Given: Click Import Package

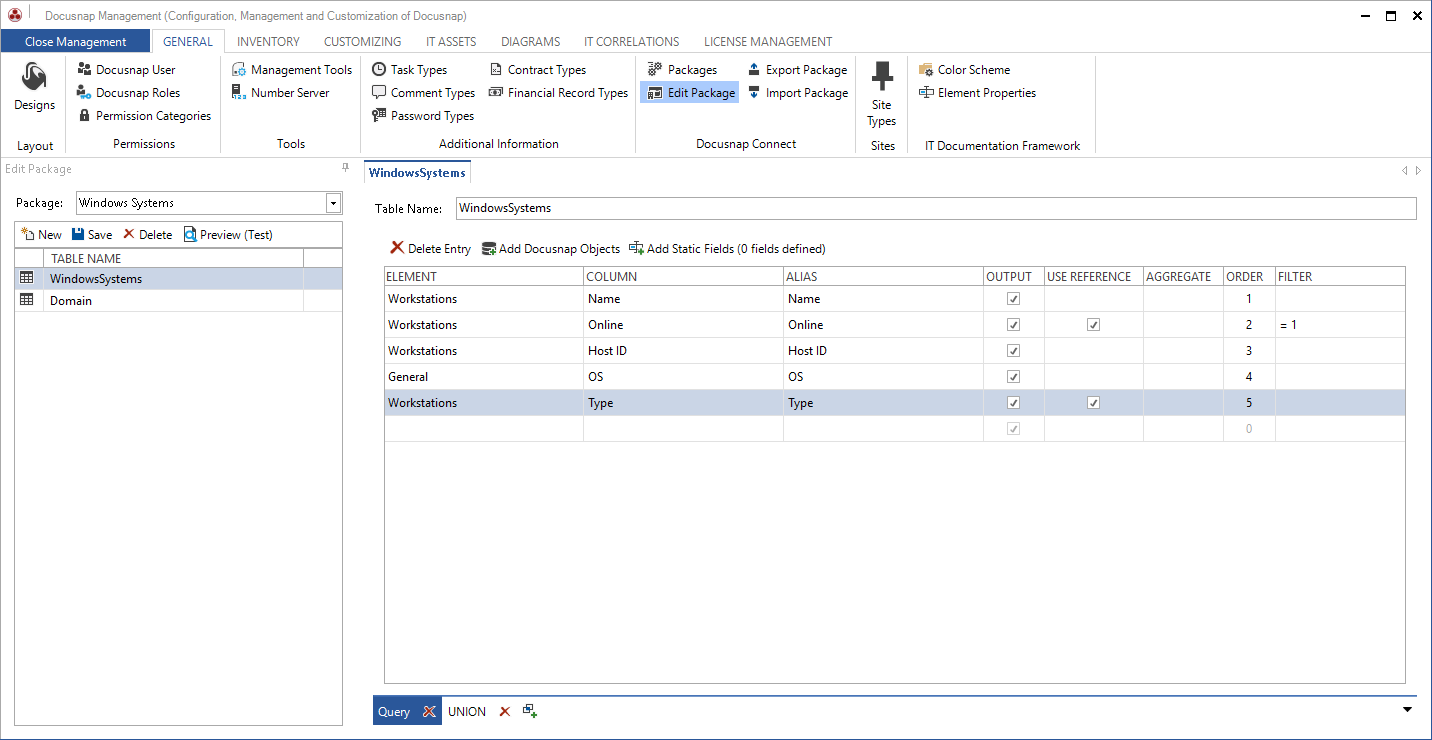Looking at the screenshot, I should pyautogui.click(x=797, y=93).
